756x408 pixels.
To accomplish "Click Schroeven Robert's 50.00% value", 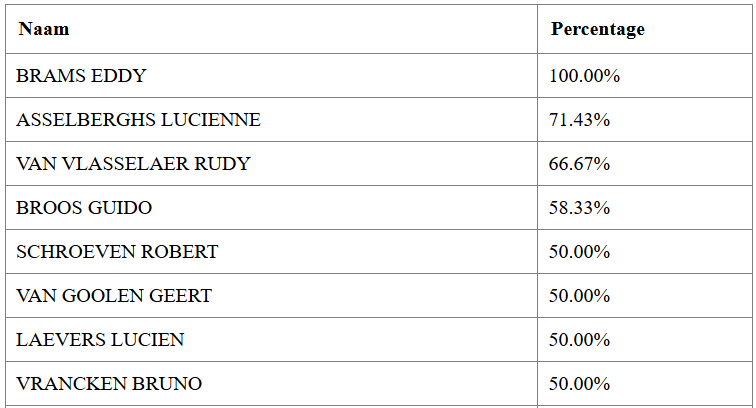I will (x=579, y=252).
